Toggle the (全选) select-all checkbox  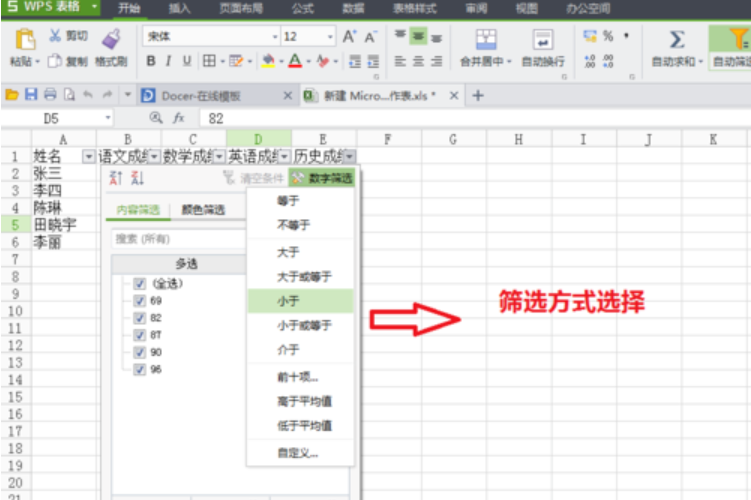click(x=140, y=283)
